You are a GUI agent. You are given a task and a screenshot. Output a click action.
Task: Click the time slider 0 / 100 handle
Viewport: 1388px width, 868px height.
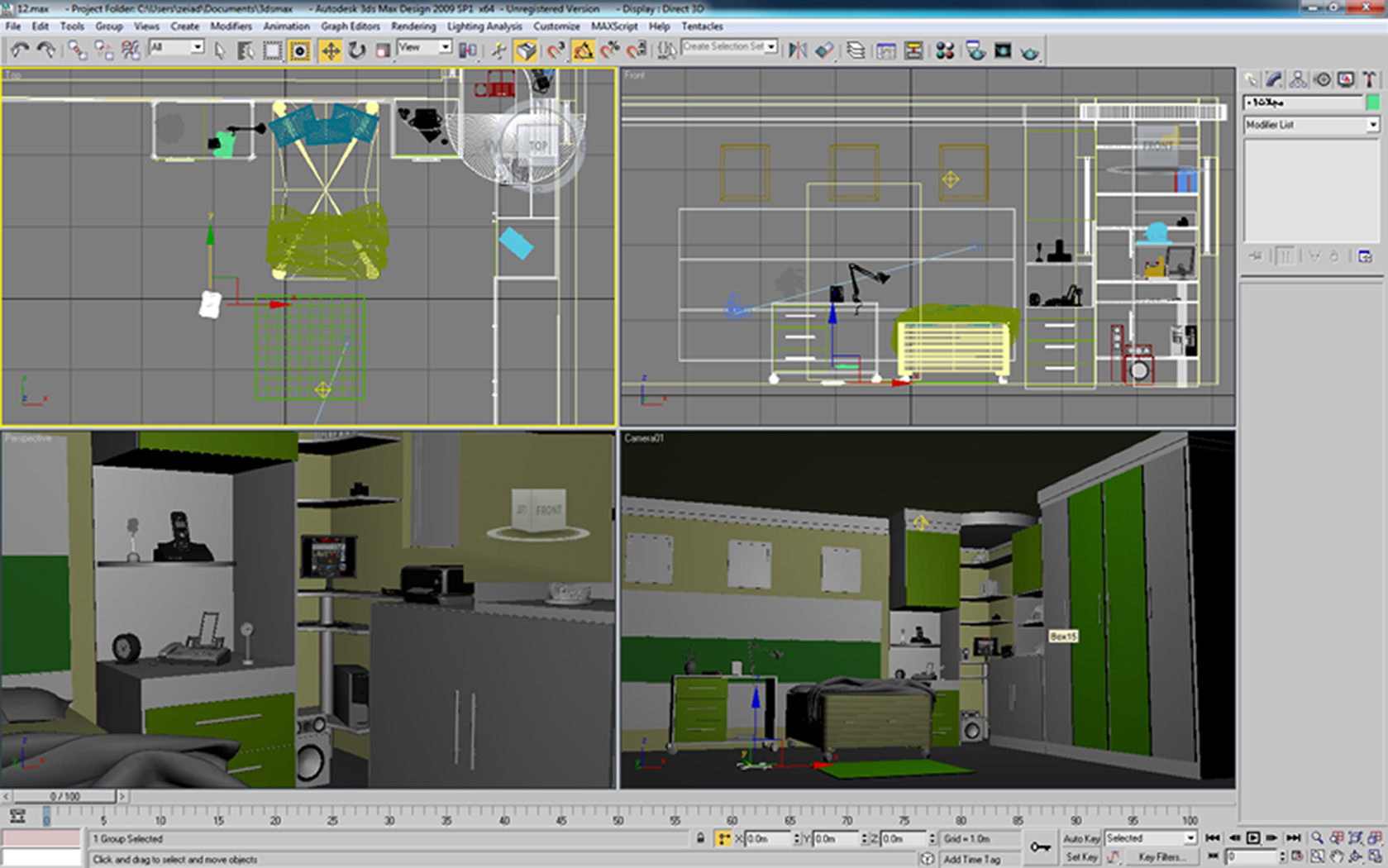[64, 796]
